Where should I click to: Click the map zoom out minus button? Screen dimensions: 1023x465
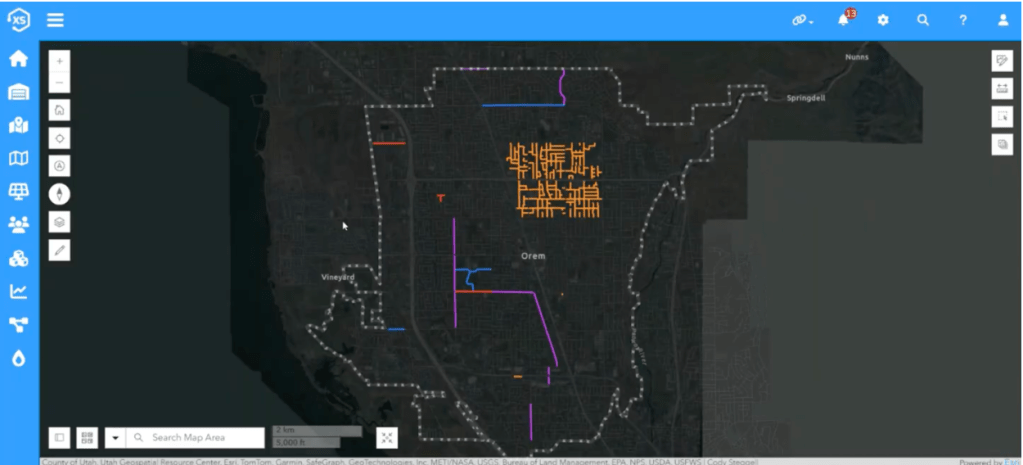pyautogui.click(x=60, y=82)
